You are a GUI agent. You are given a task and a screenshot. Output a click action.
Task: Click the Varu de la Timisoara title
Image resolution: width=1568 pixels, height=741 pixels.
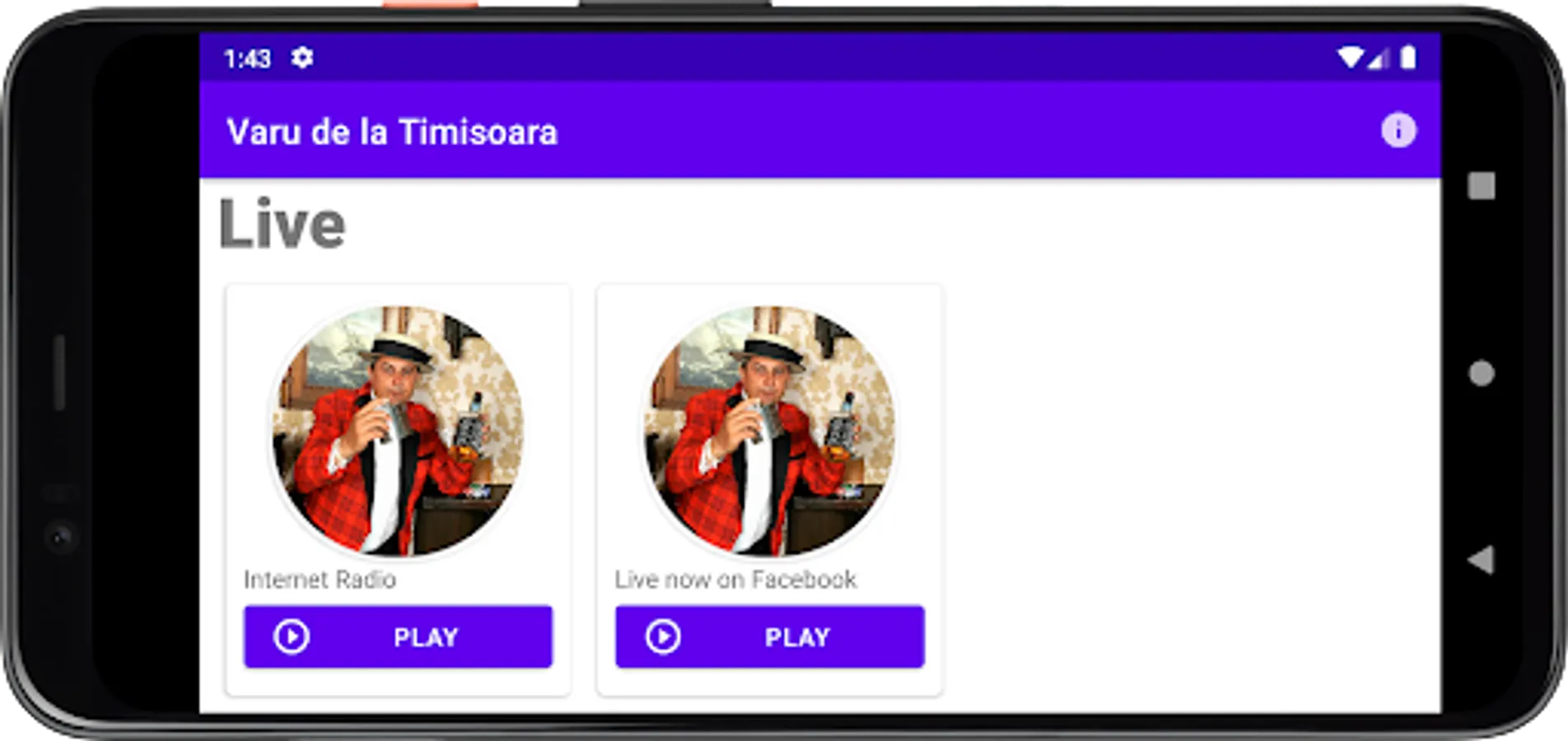click(392, 132)
